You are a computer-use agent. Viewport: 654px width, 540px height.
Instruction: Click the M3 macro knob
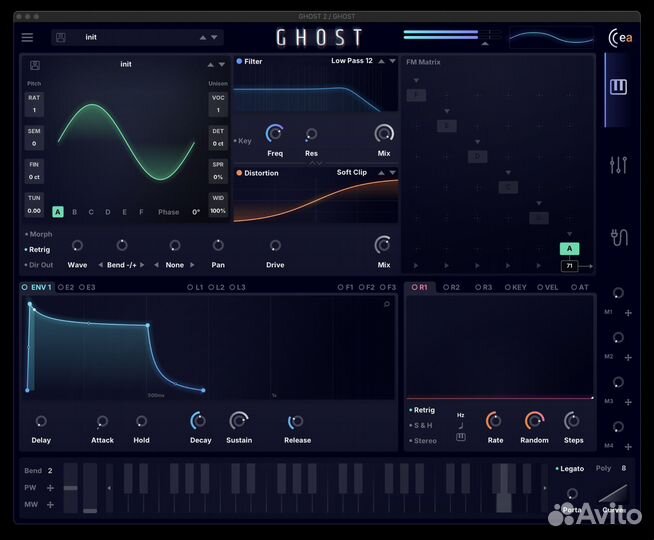coord(618,382)
